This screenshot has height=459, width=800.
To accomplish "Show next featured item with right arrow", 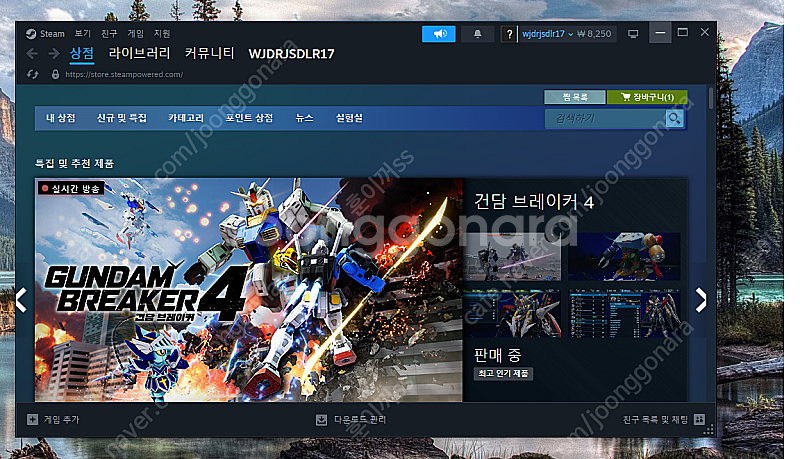I will pos(702,300).
